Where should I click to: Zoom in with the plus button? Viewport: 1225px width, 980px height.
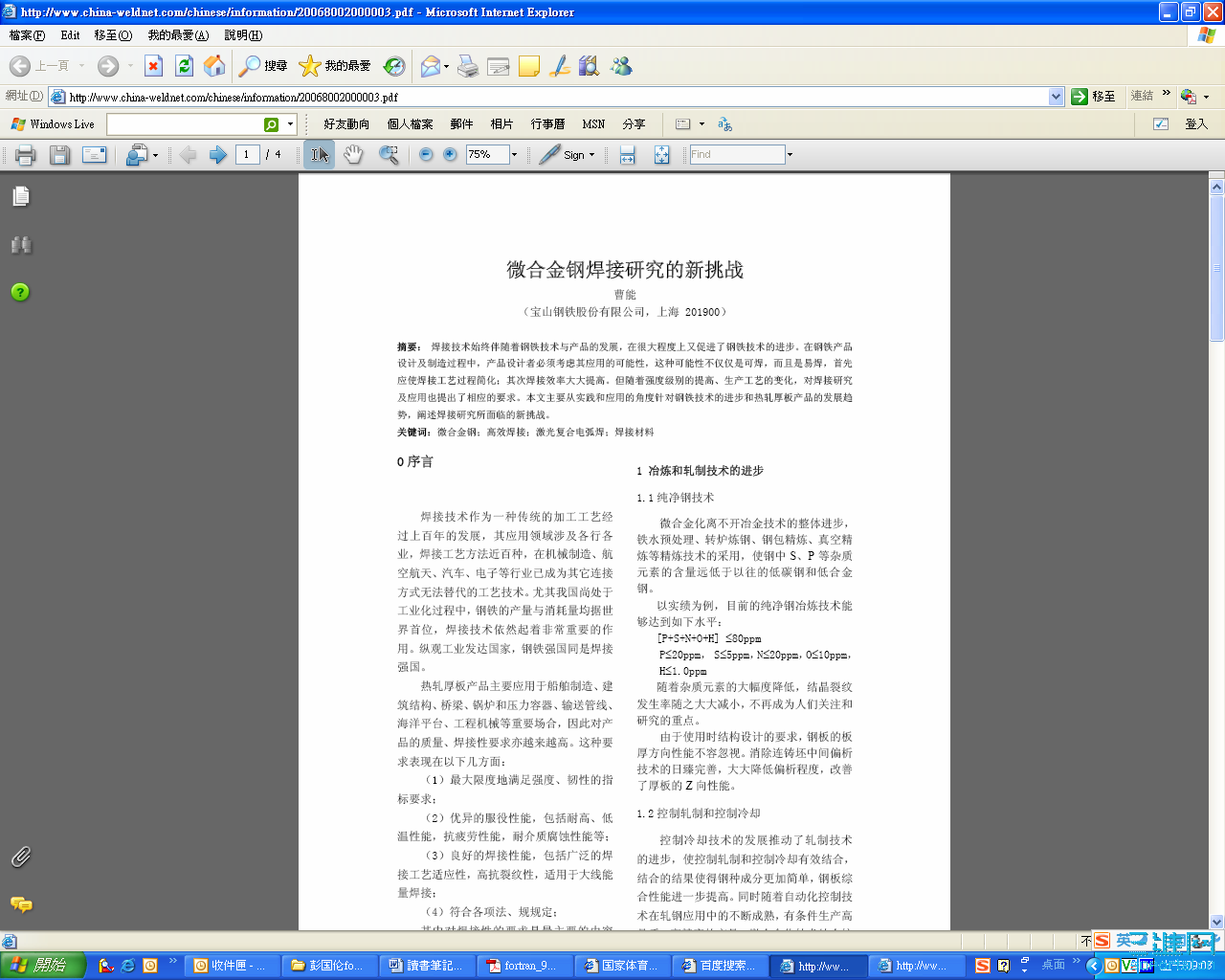pyautogui.click(x=450, y=154)
